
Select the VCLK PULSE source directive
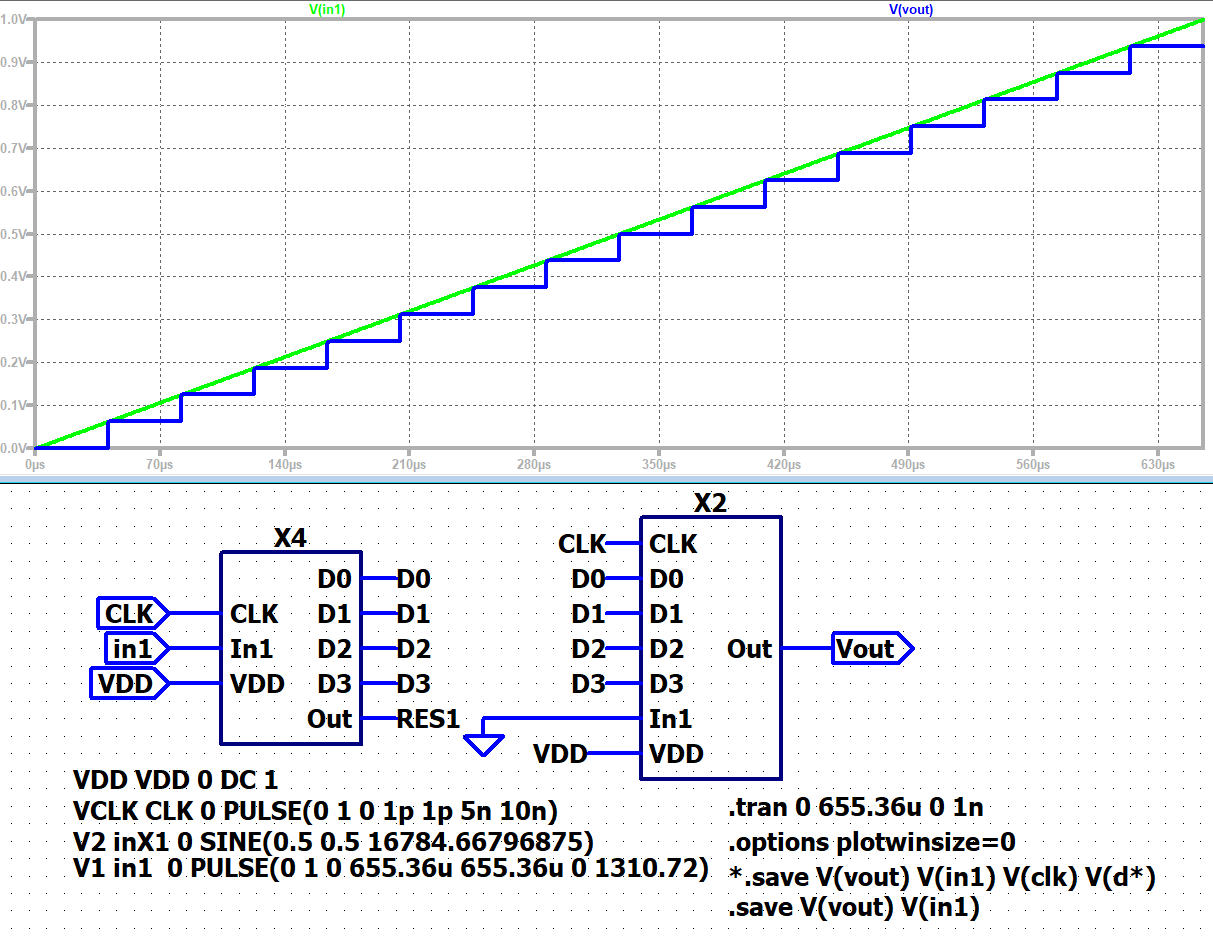click(315, 809)
